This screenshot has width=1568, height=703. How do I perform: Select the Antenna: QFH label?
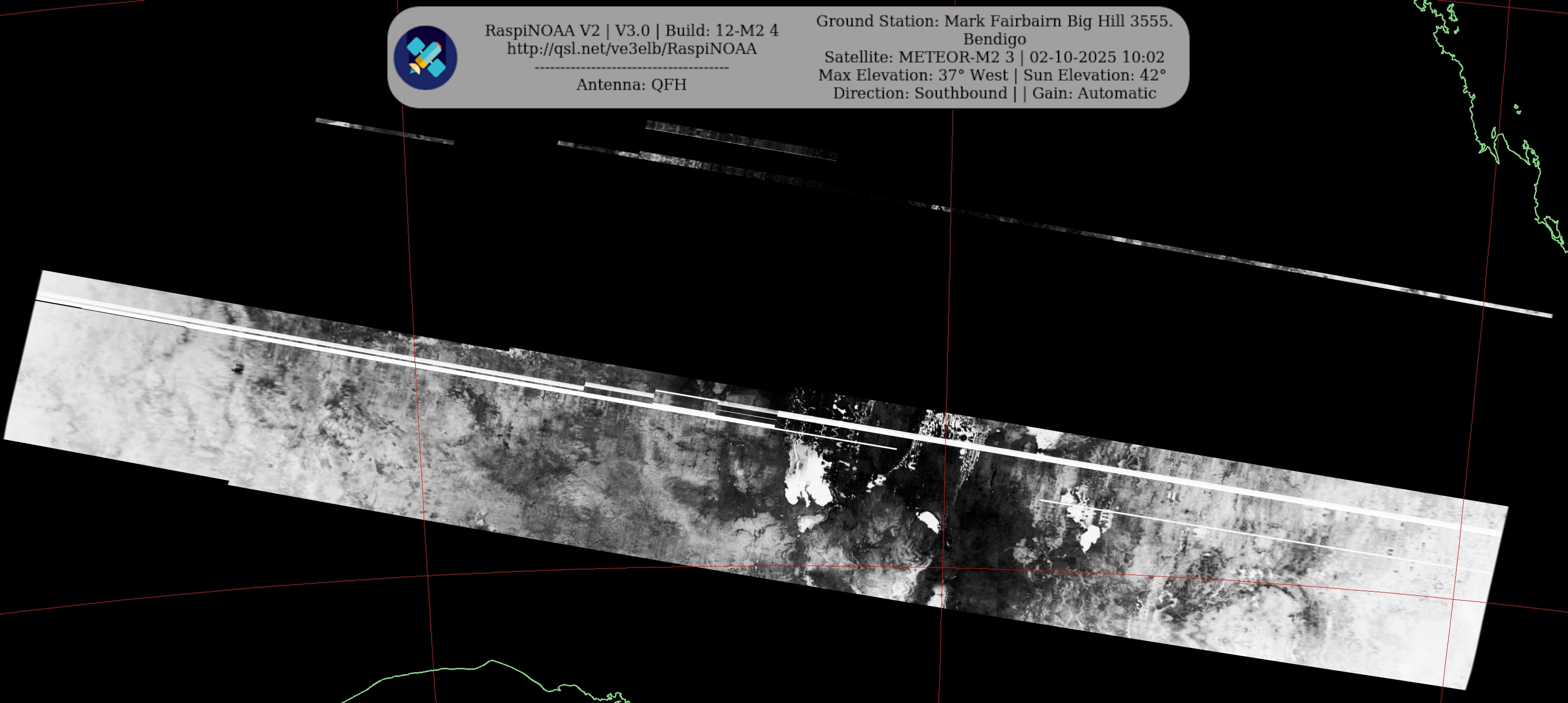(x=631, y=85)
